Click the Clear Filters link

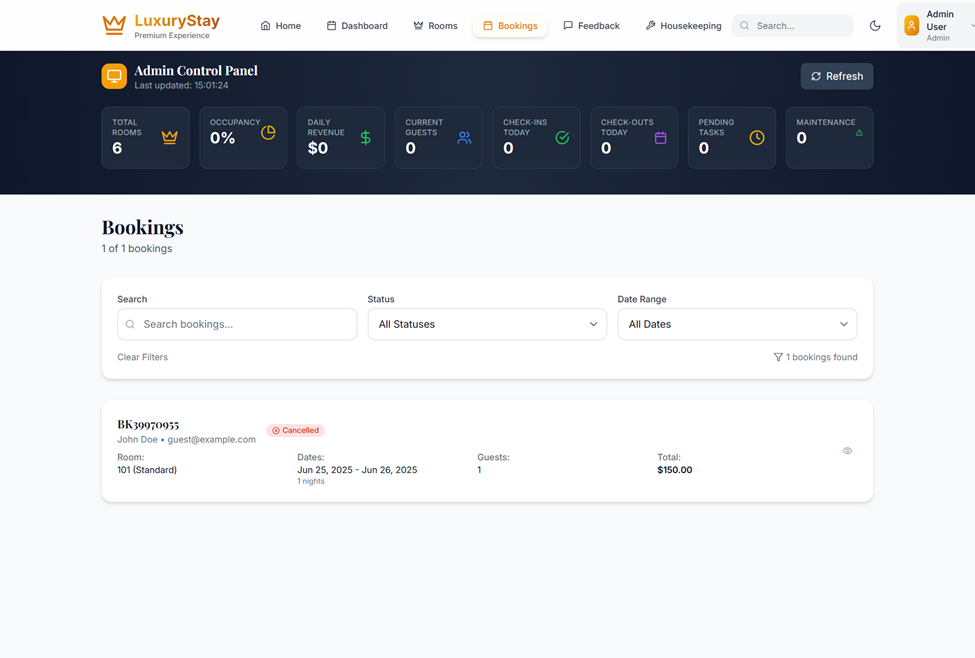coord(142,357)
